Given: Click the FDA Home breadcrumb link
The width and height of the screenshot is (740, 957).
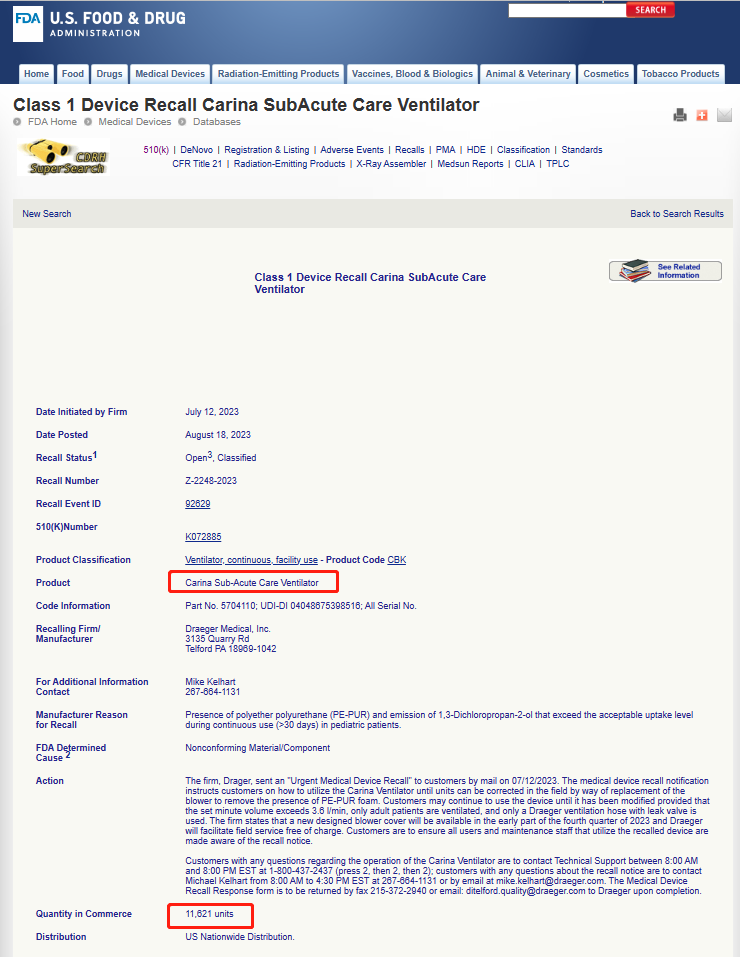Looking at the screenshot, I should (52, 122).
